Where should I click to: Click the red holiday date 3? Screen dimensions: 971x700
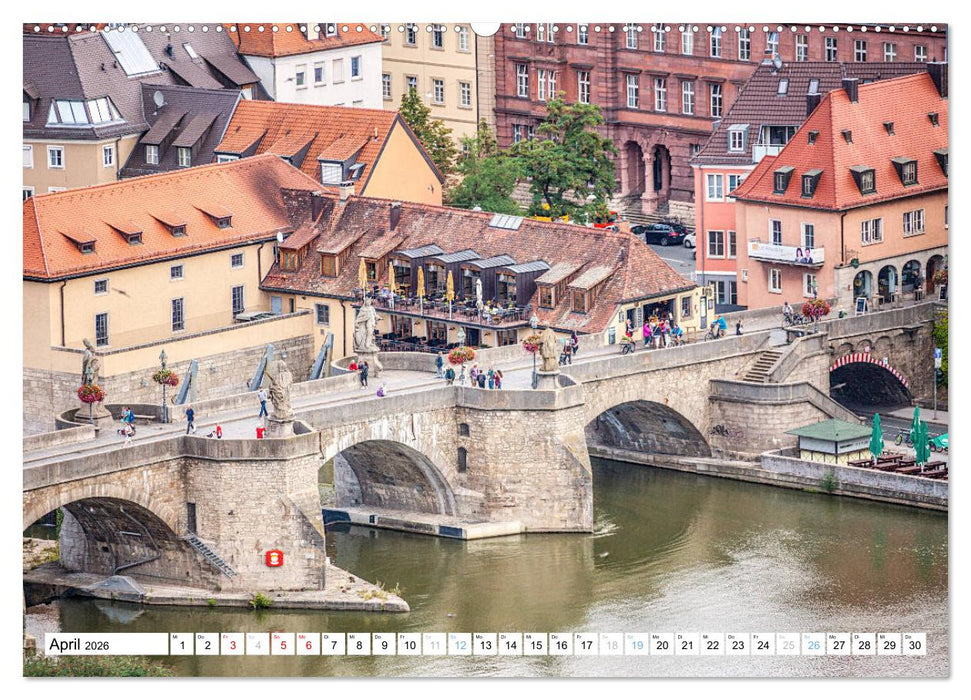[232, 648]
